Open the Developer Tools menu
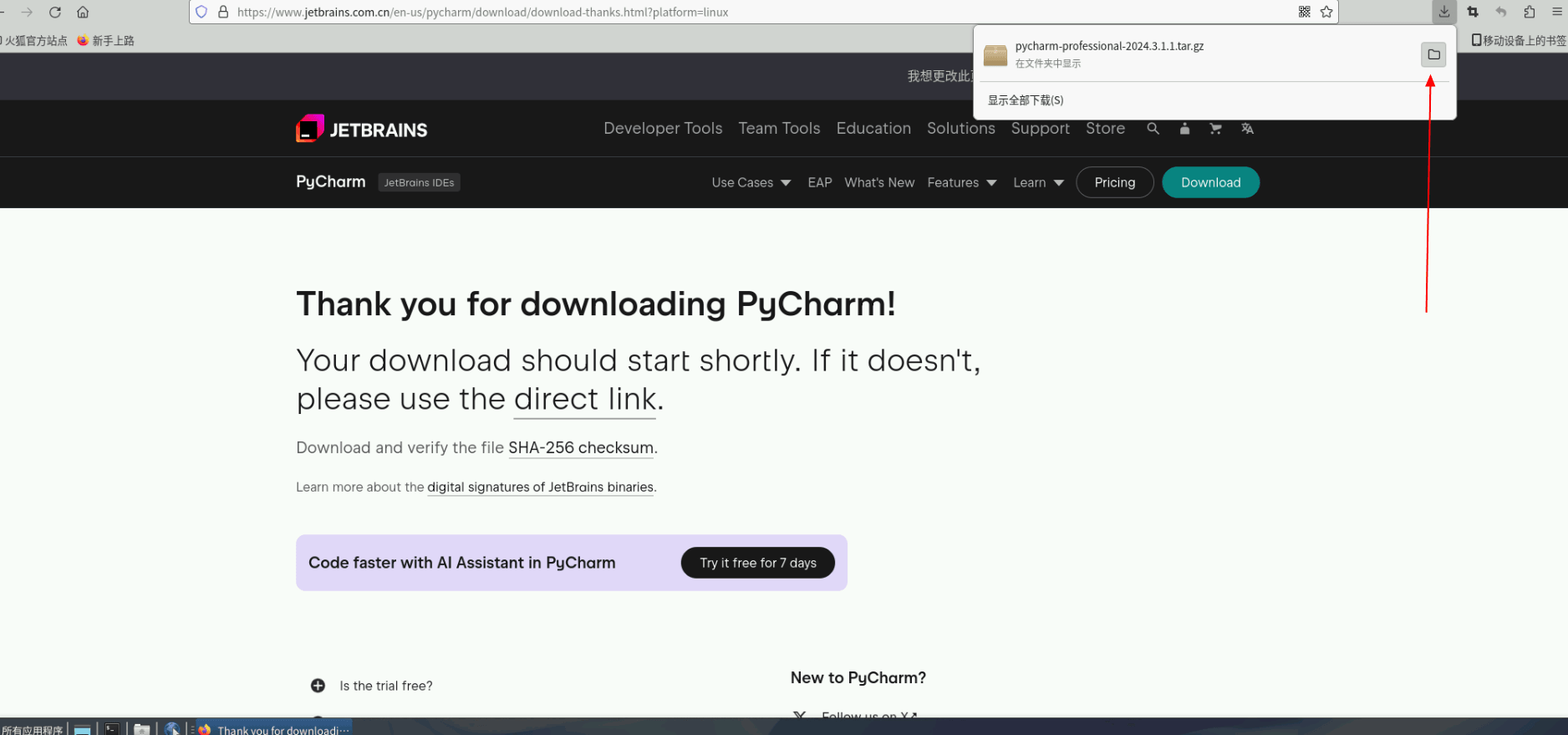 click(663, 128)
